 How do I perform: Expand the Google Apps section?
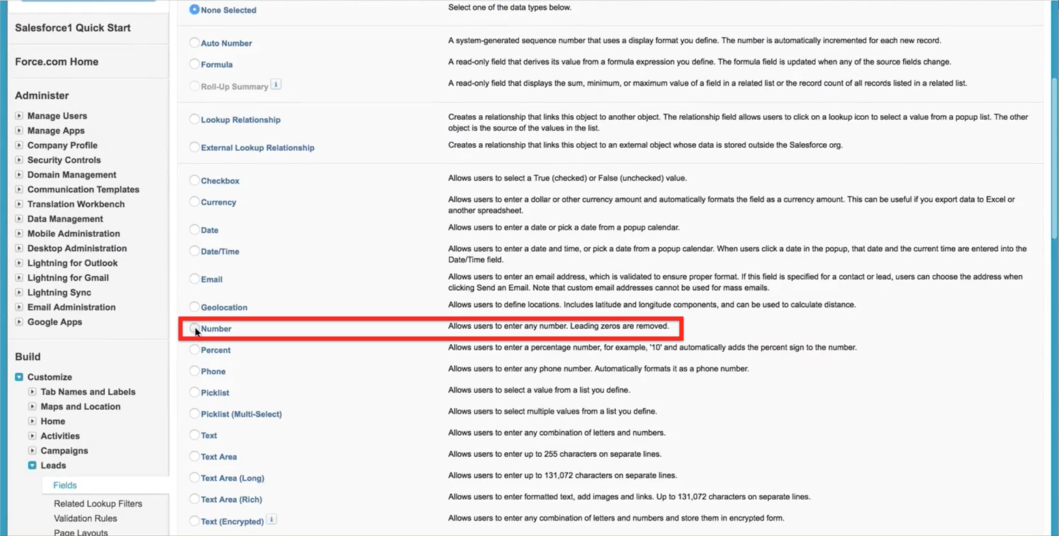coord(19,322)
